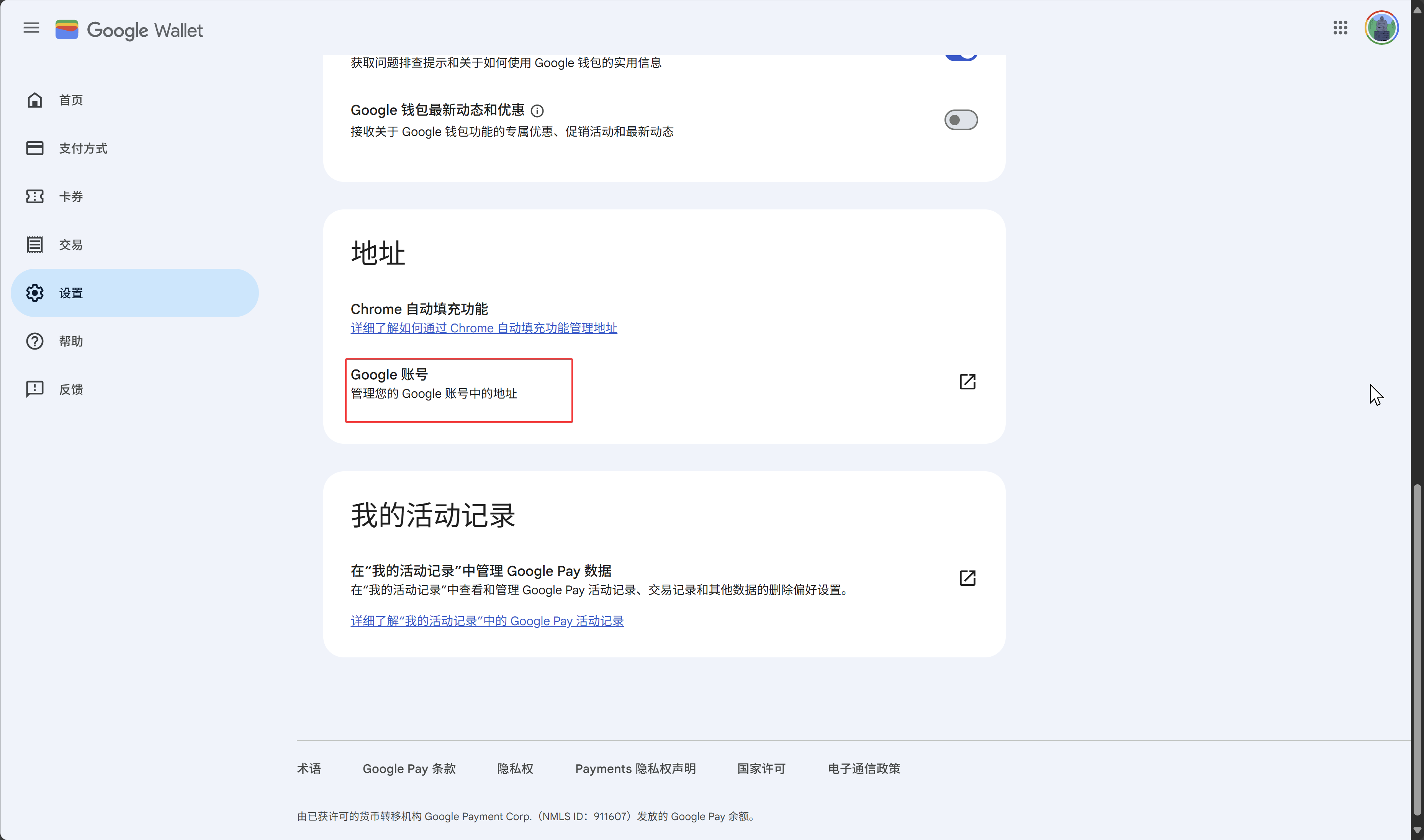The height and width of the screenshot is (840, 1424).
Task: Open Google Pay terms footer link
Action: click(409, 769)
